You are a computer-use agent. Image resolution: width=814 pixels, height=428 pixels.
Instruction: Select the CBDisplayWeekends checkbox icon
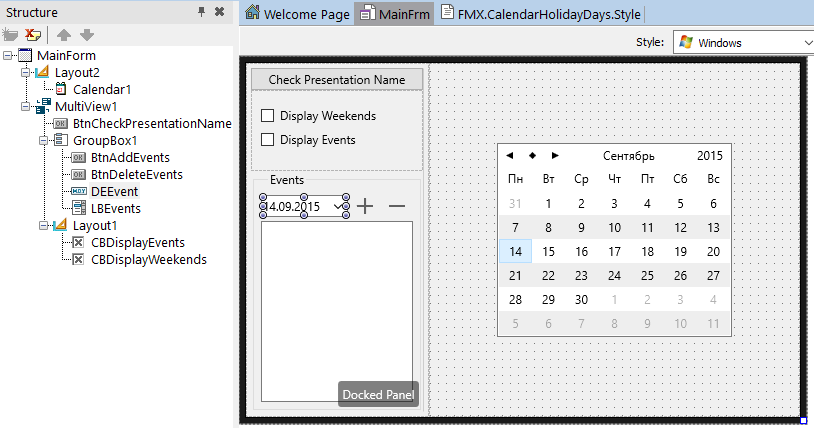coord(78,259)
